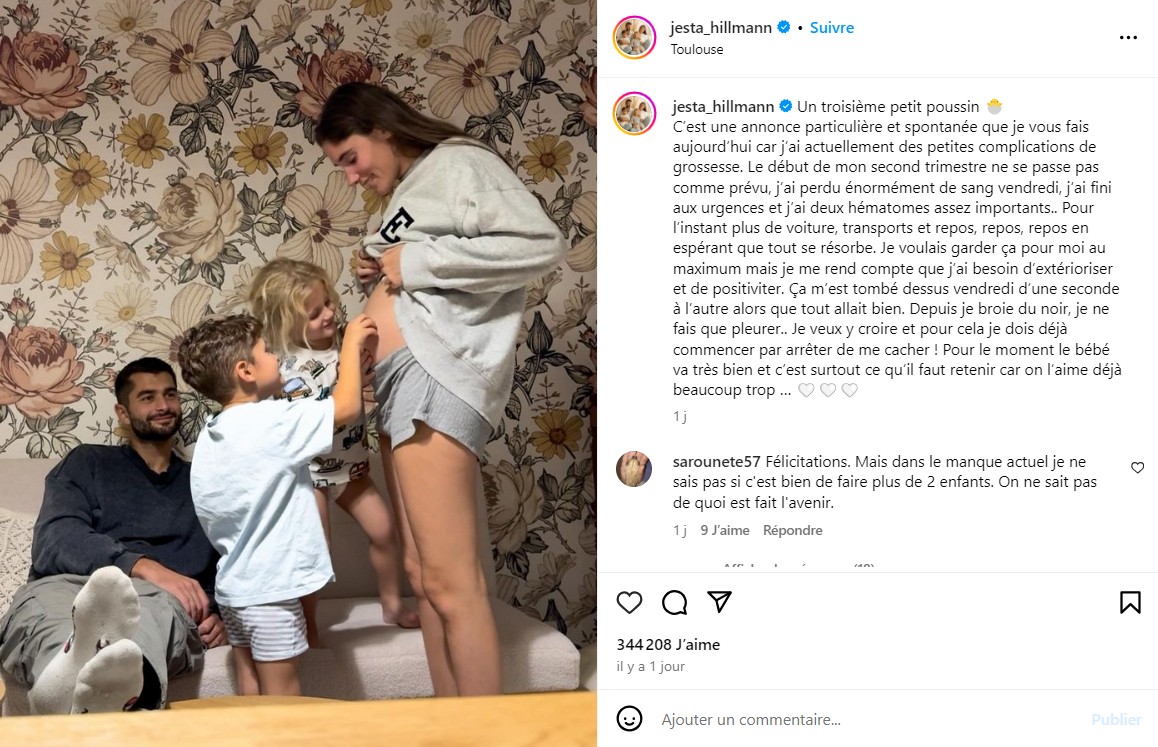The image size is (1158, 747).
Task: View the 9 J'aime on comment
Action: coord(724,531)
